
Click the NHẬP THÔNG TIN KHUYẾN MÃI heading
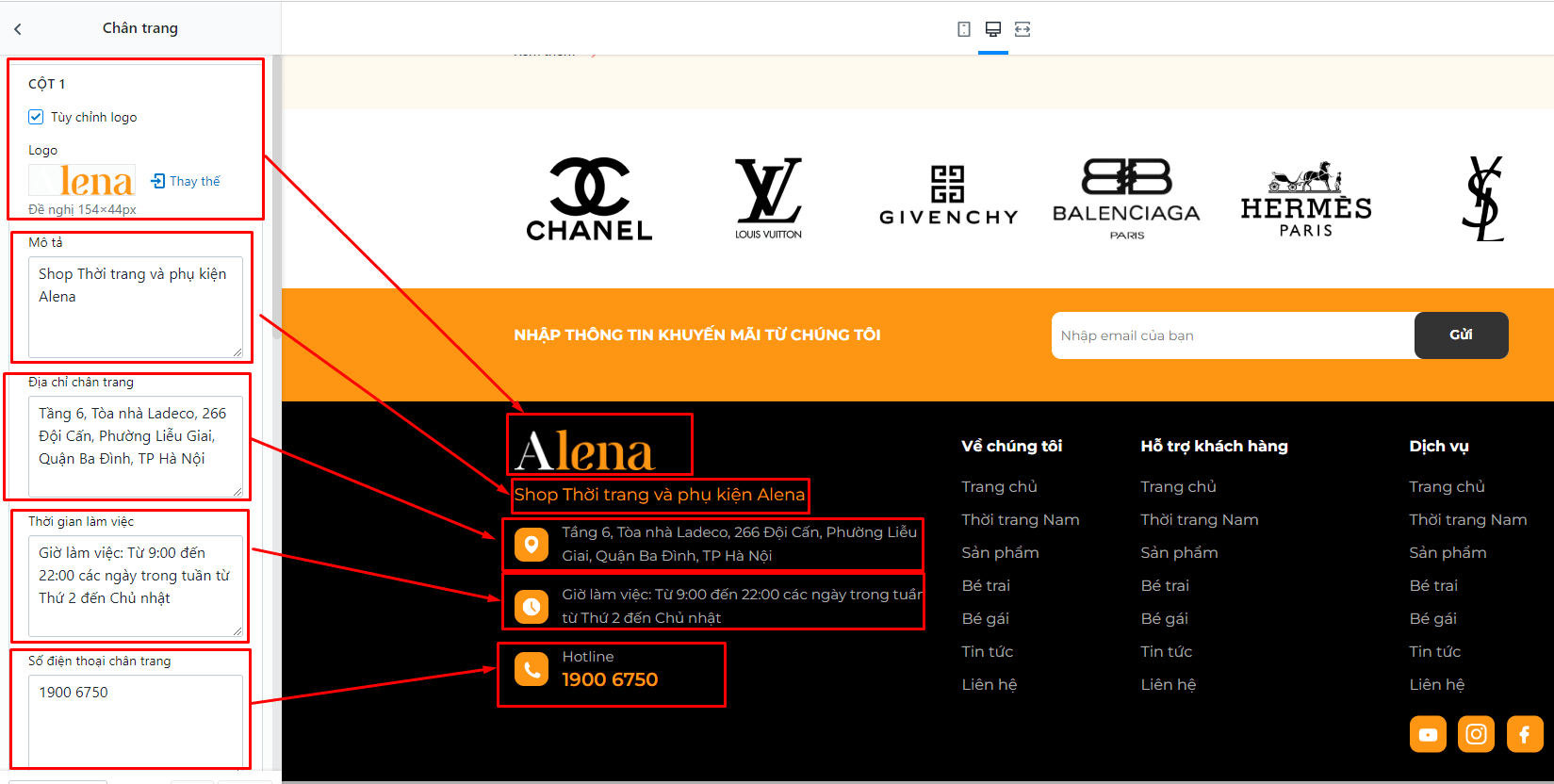tap(697, 335)
